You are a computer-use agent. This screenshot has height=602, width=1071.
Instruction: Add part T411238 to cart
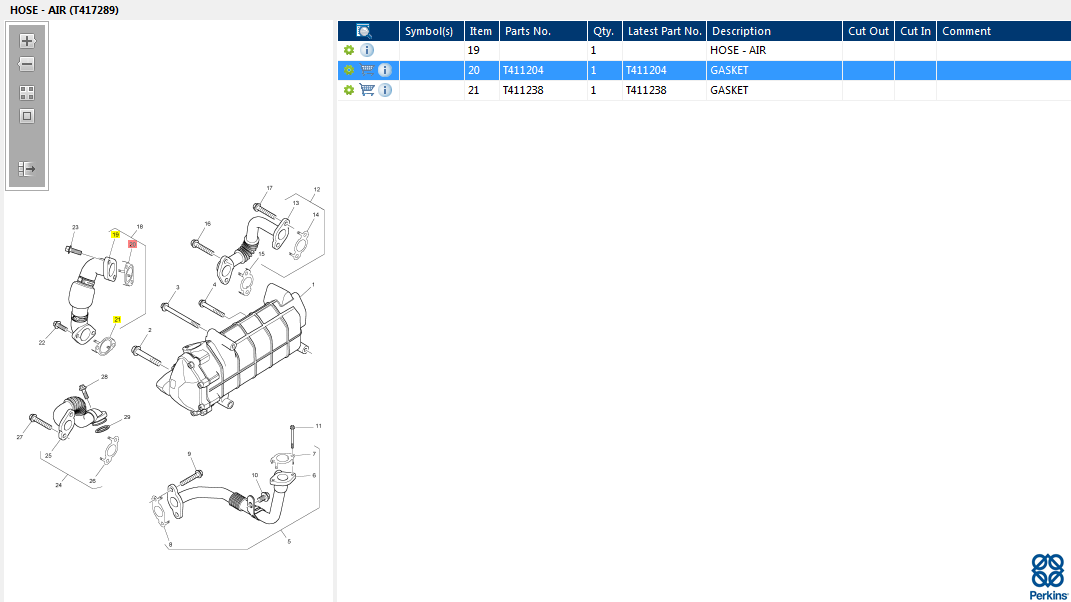(367, 90)
